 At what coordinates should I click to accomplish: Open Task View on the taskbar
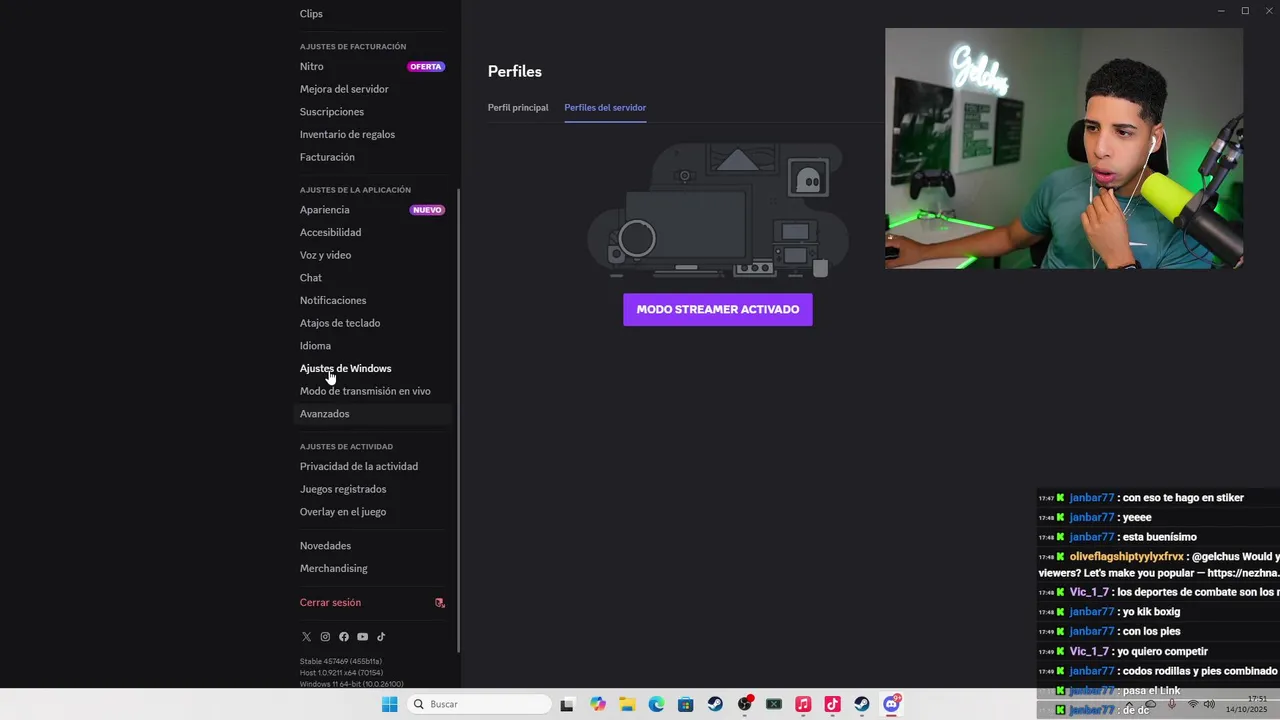(567, 704)
